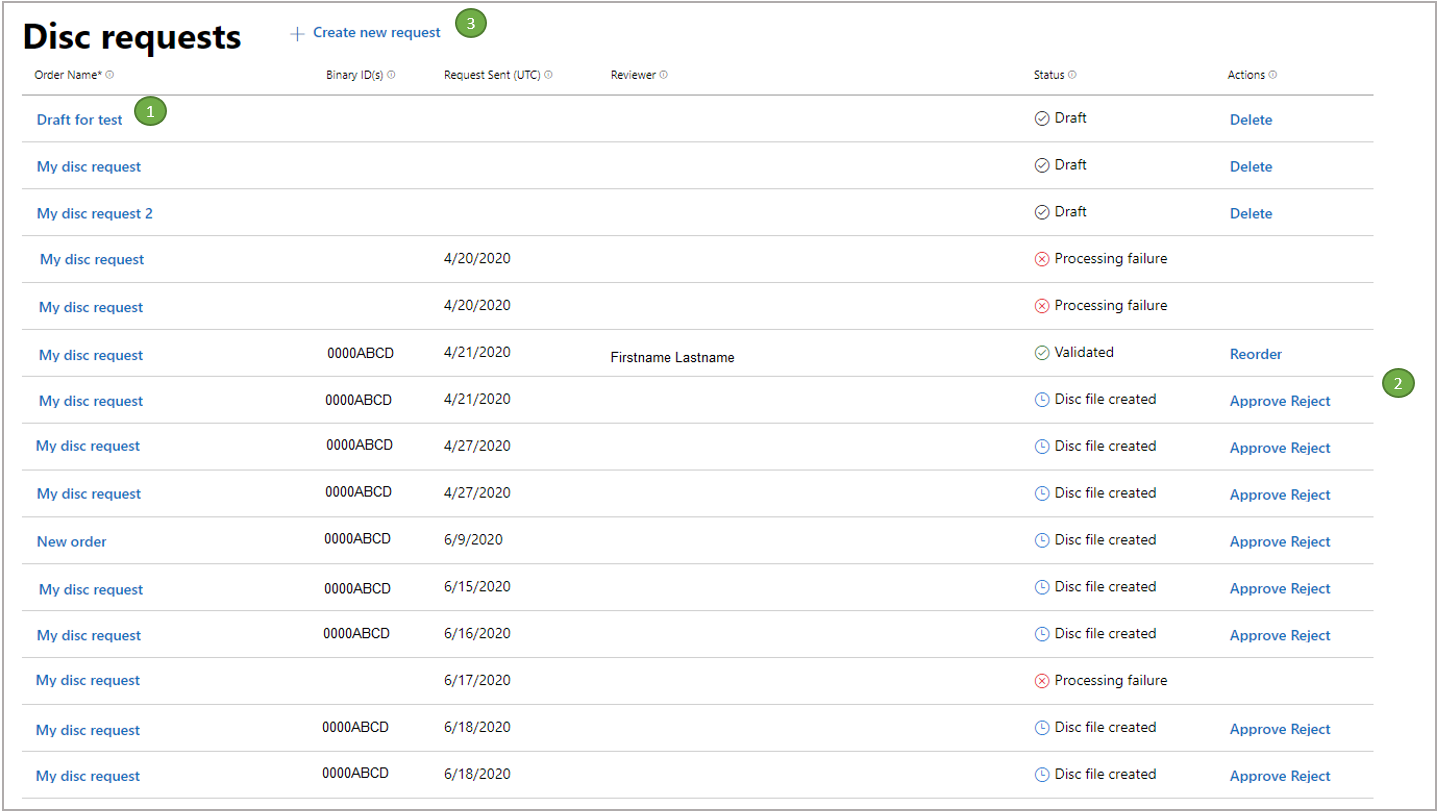Click the info icon next to Reviewer header

click(x=664, y=74)
